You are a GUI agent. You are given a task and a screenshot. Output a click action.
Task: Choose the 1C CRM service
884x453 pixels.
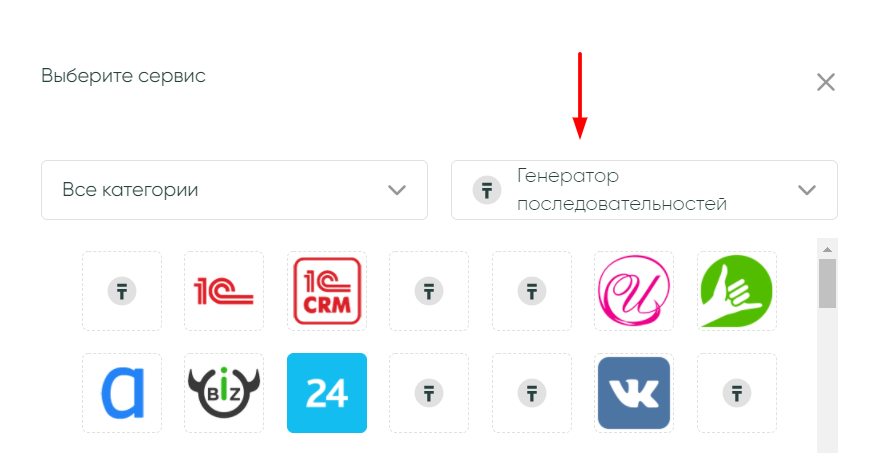click(327, 291)
